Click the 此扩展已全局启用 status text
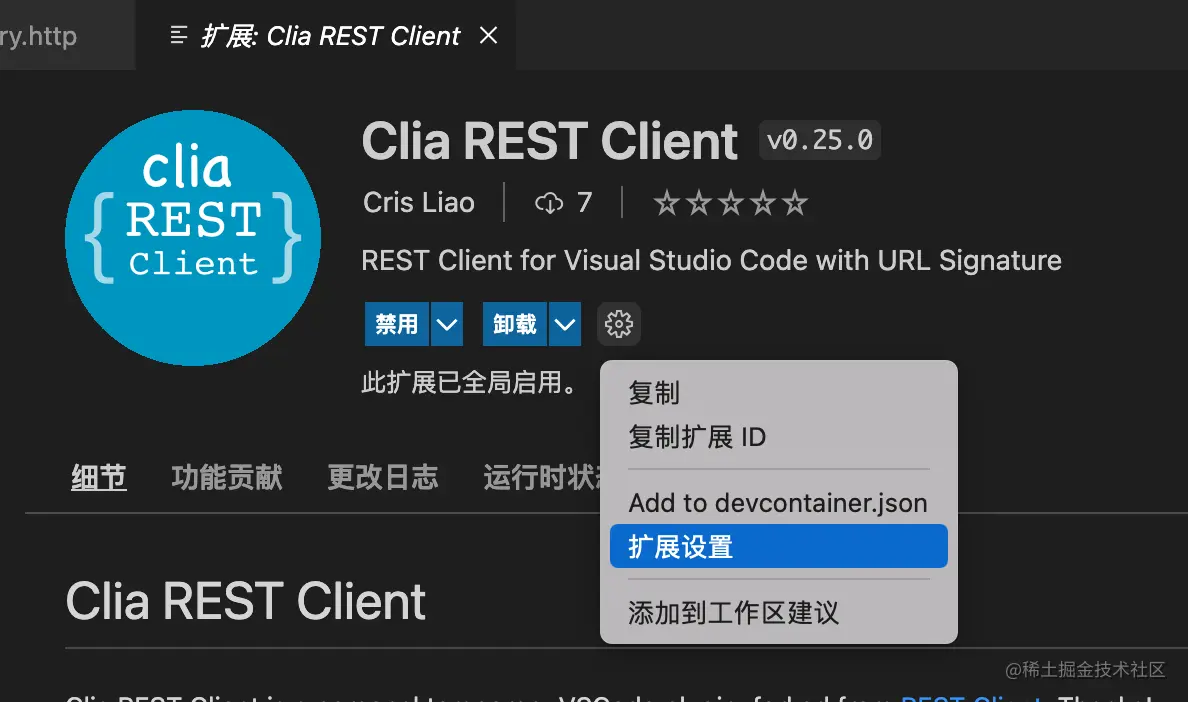Viewport: 1188px width, 702px height. click(x=469, y=382)
